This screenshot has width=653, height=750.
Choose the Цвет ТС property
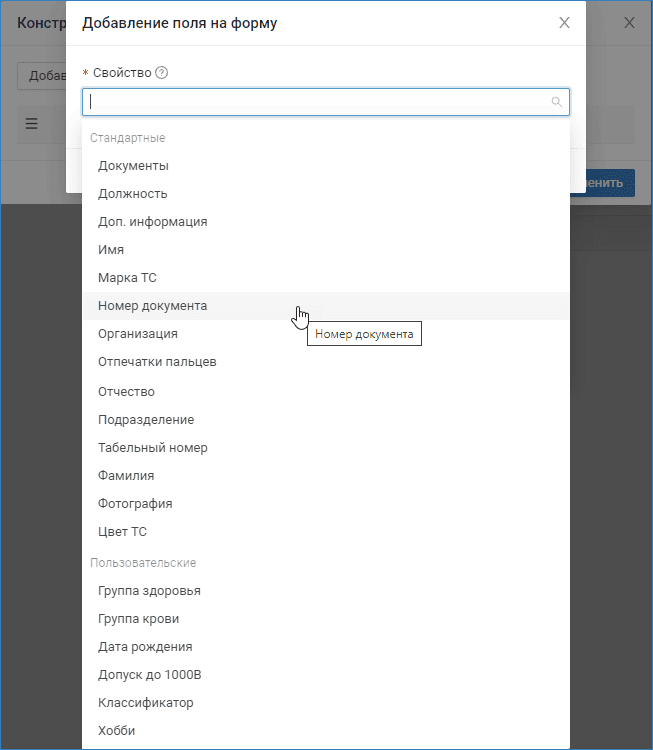point(122,532)
